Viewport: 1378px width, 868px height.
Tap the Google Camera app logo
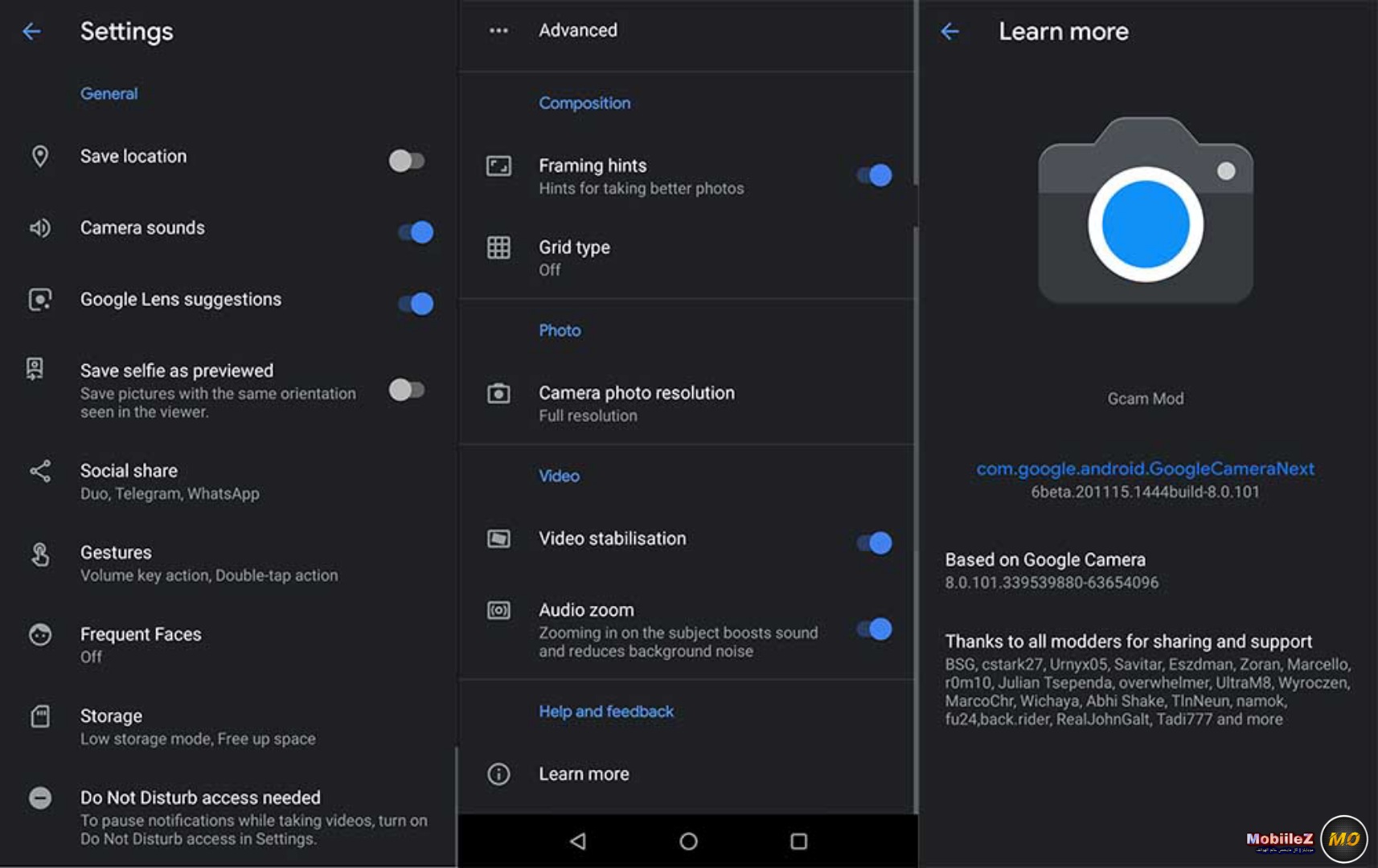pos(1146,211)
